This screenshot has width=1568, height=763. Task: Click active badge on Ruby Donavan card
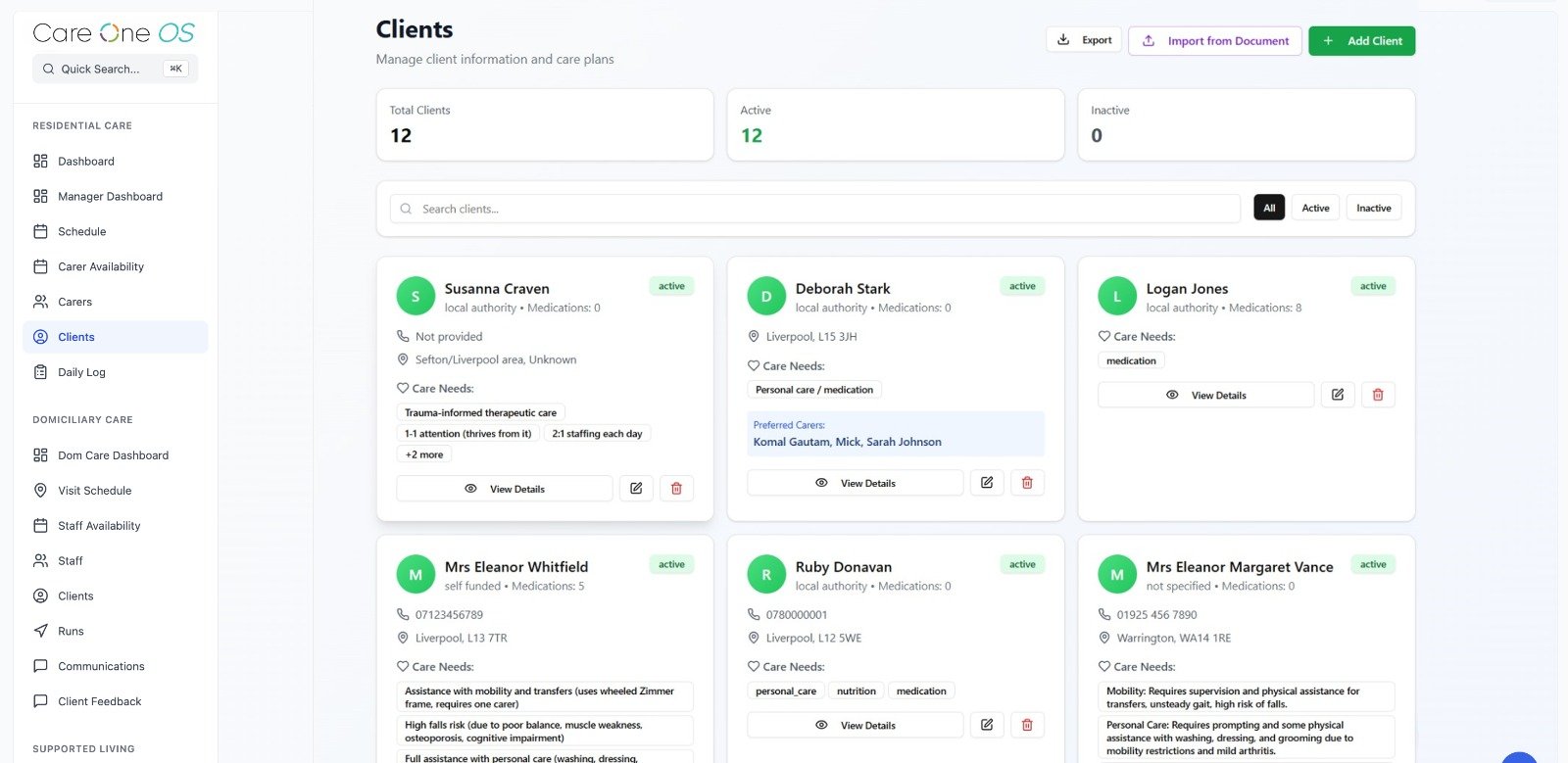pyautogui.click(x=1022, y=564)
